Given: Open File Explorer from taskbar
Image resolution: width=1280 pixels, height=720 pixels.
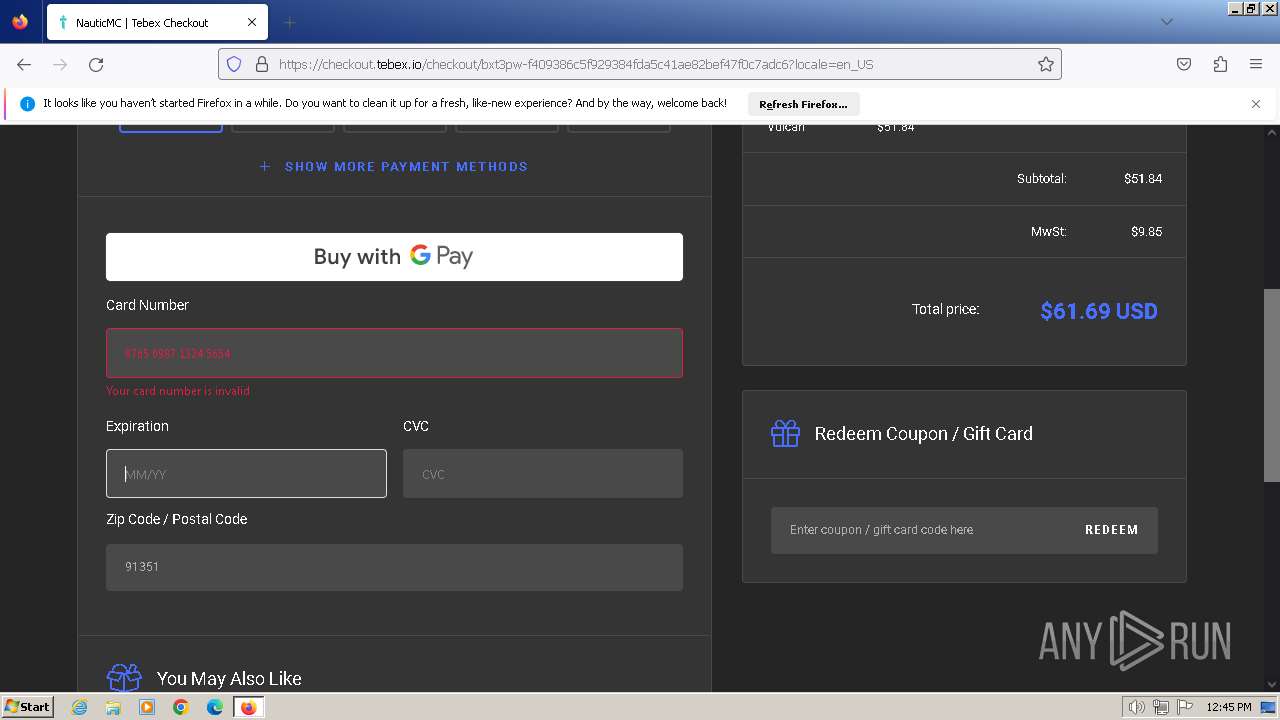Looking at the screenshot, I should point(113,707).
